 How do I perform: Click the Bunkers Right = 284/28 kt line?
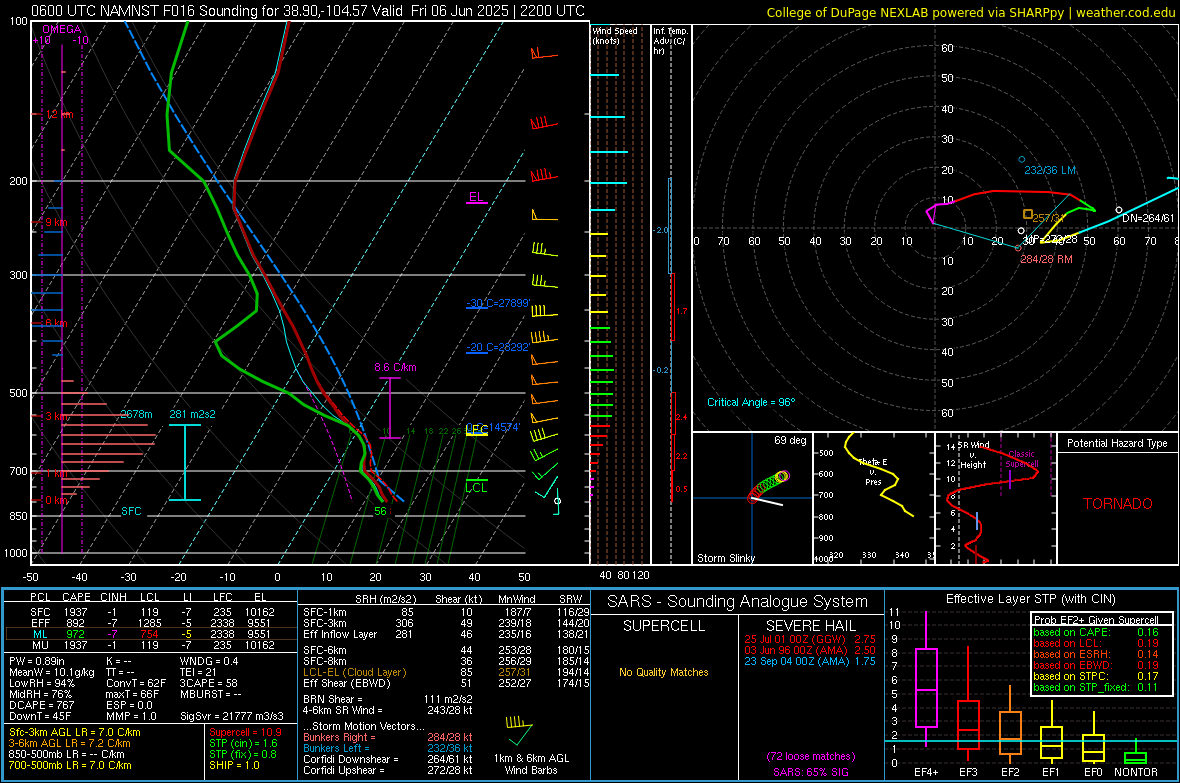[x=388, y=738]
